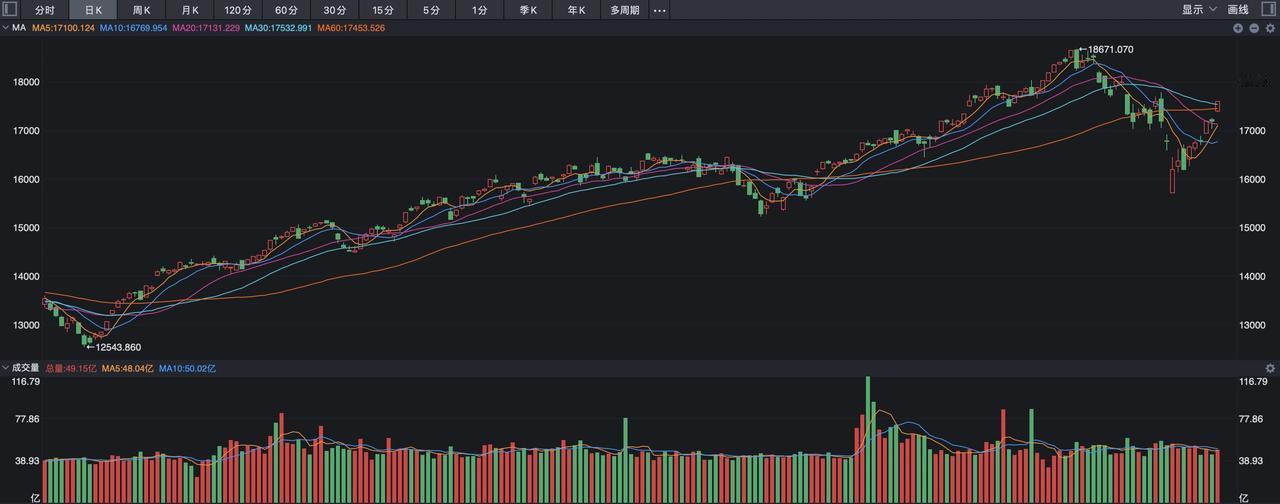The width and height of the screenshot is (1280, 504).
Task: Open the 显示 display dropdown
Action: point(1199,10)
